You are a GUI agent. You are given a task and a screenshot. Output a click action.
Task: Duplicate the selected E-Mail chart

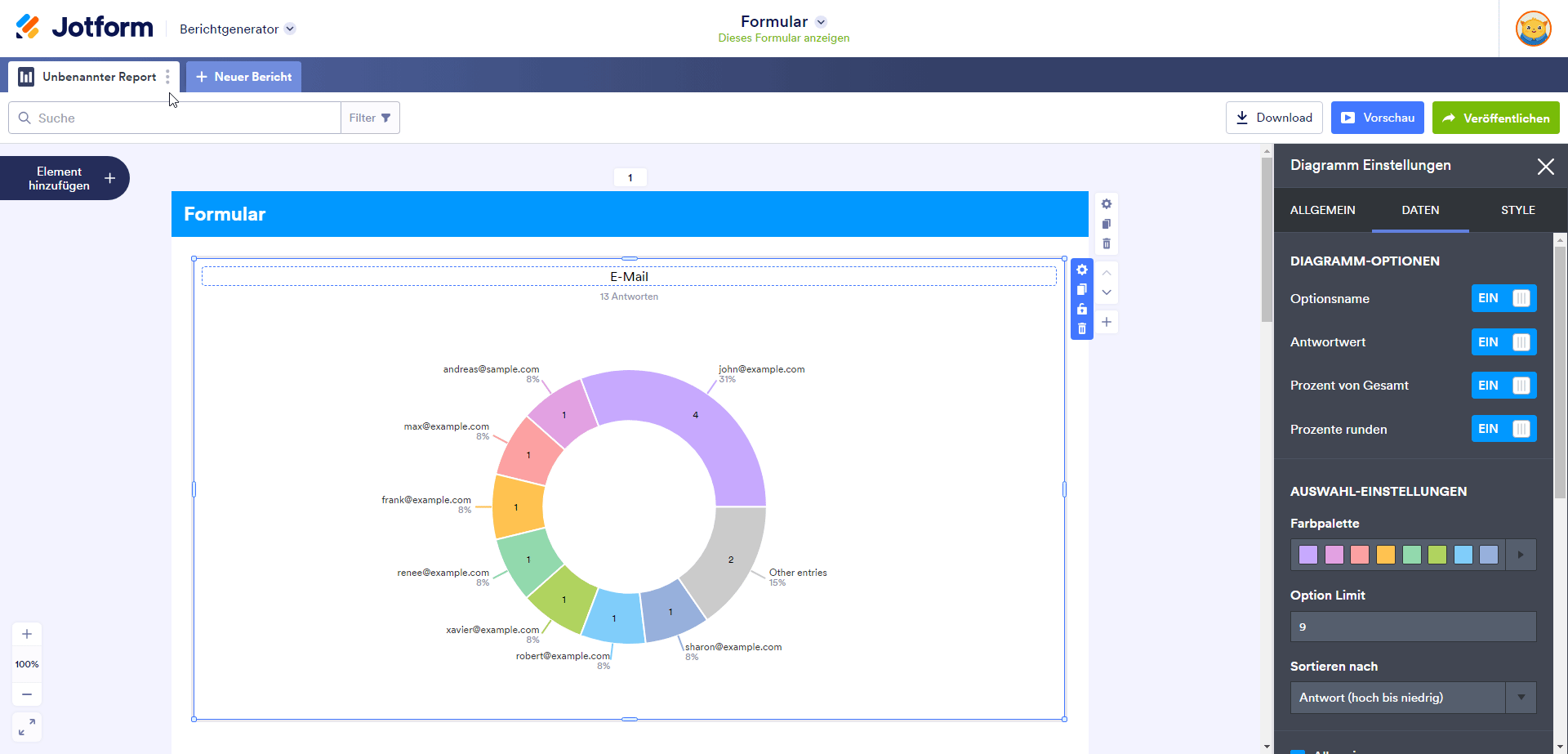coord(1082,290)
